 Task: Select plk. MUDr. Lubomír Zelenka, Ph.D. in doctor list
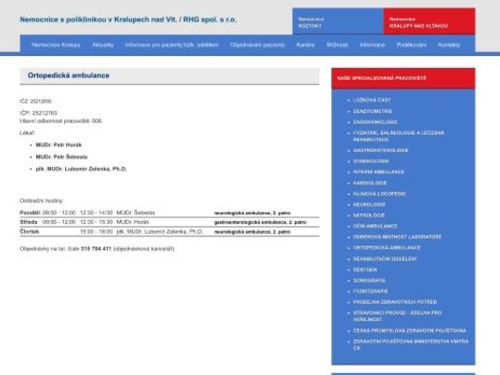[81, 169]
